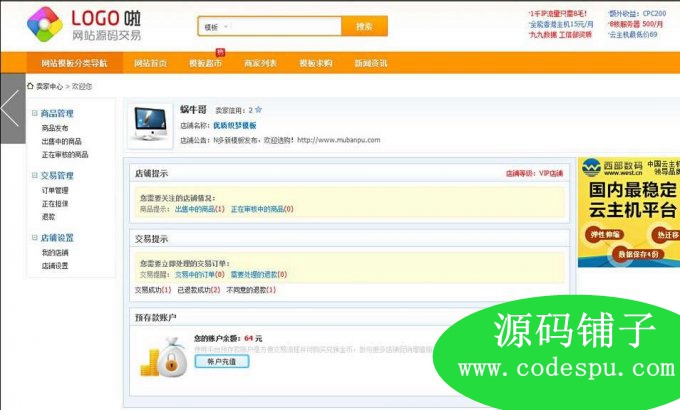Open 我的店铺 in the sidebar

[55, 253]
